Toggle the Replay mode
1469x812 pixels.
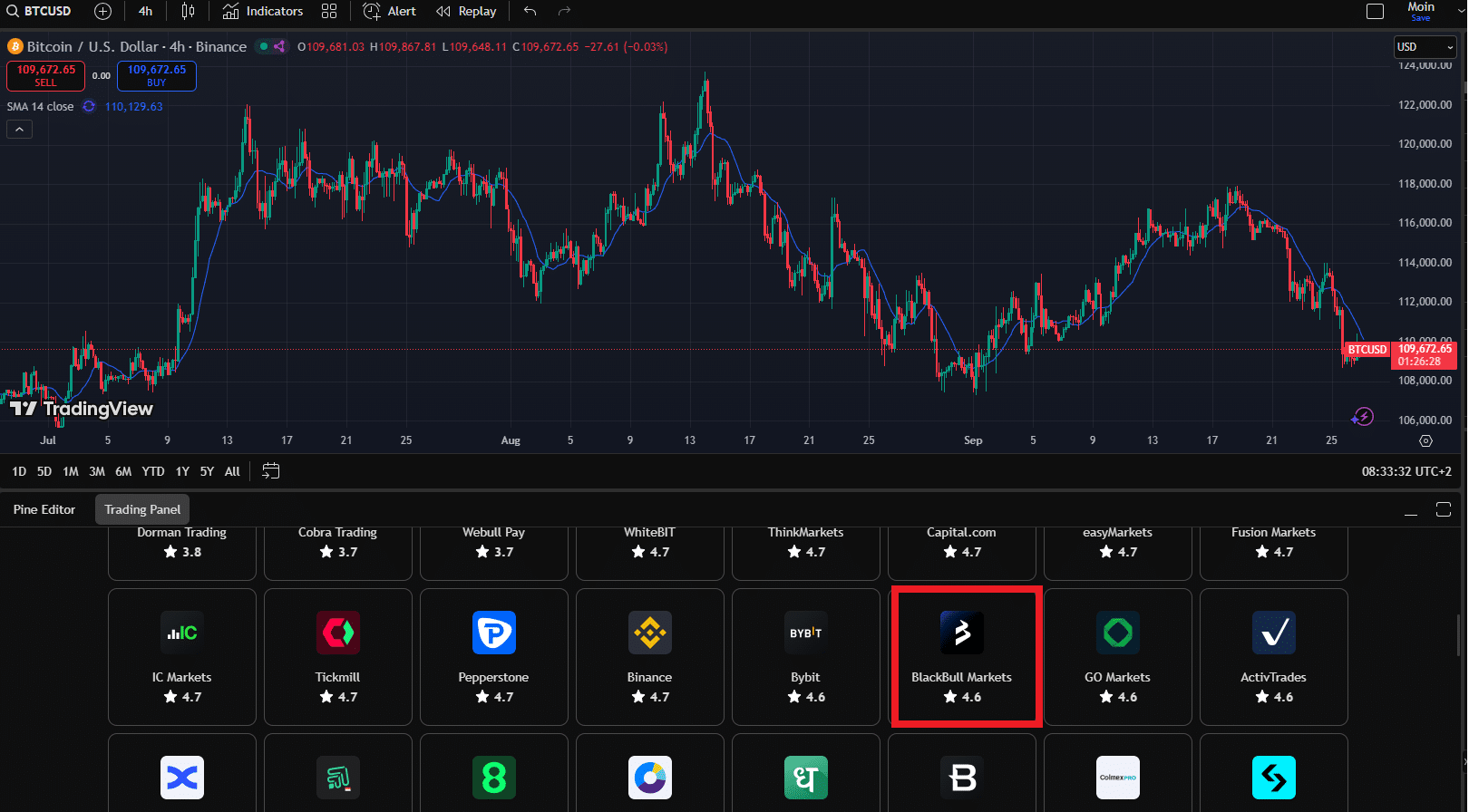coord(466,12)
